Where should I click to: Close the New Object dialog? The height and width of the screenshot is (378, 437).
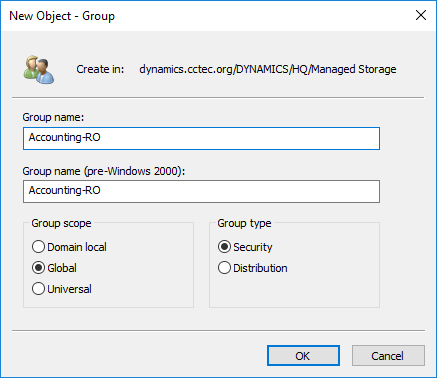[421, 15]
